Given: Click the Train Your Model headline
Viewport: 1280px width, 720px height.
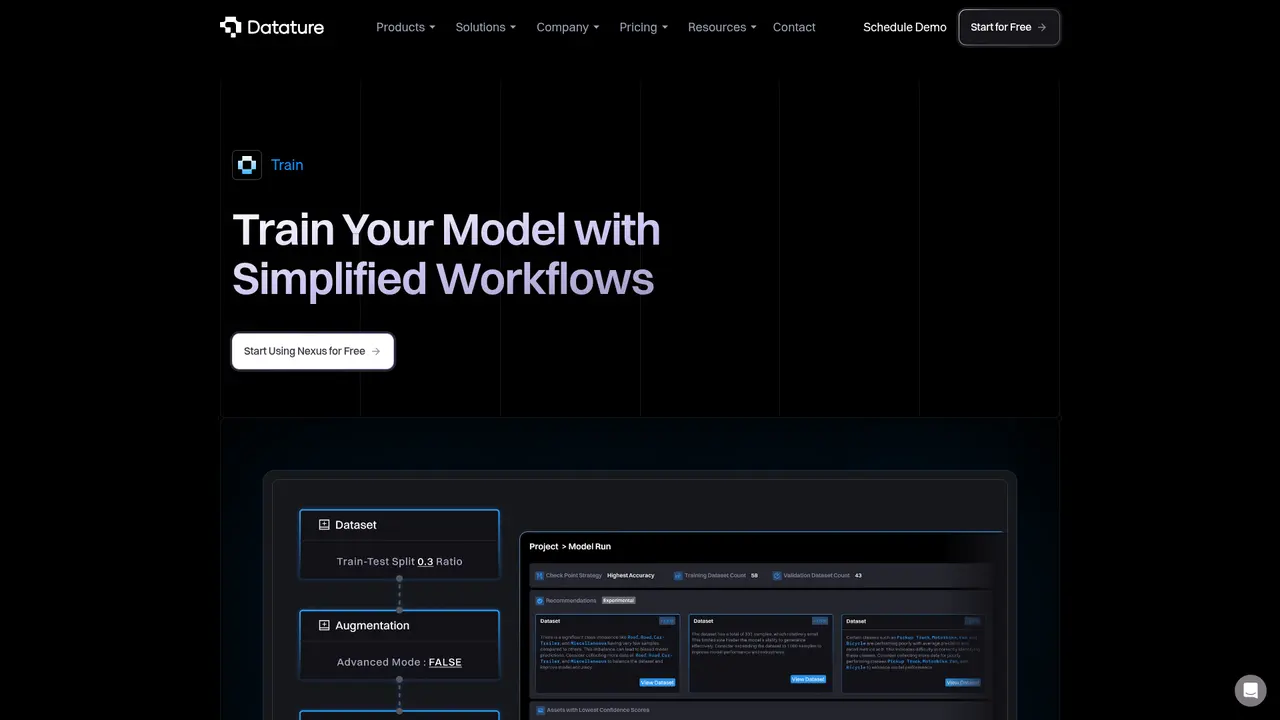Looking at the screenshot, I should pos(446,254).
